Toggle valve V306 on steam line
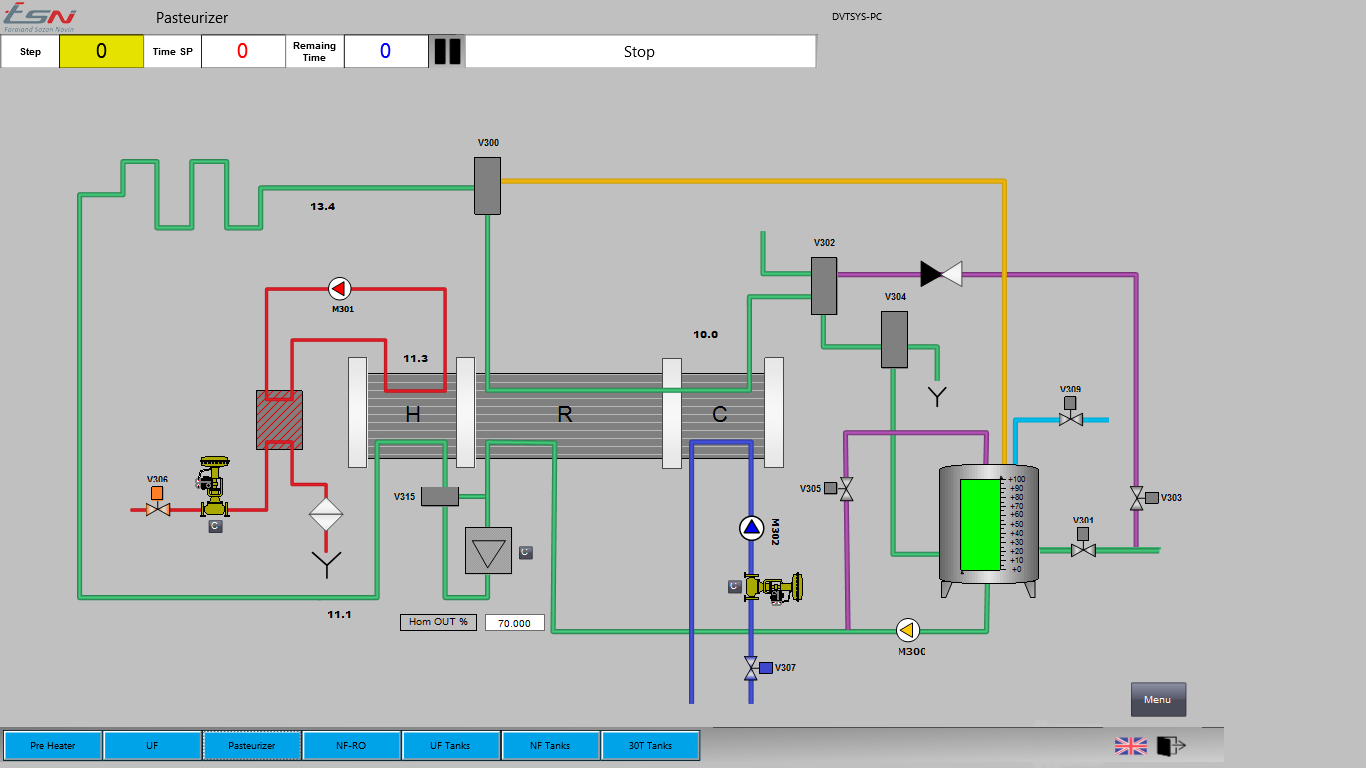This screenshot has width=1366, height=768. [157, 508]
